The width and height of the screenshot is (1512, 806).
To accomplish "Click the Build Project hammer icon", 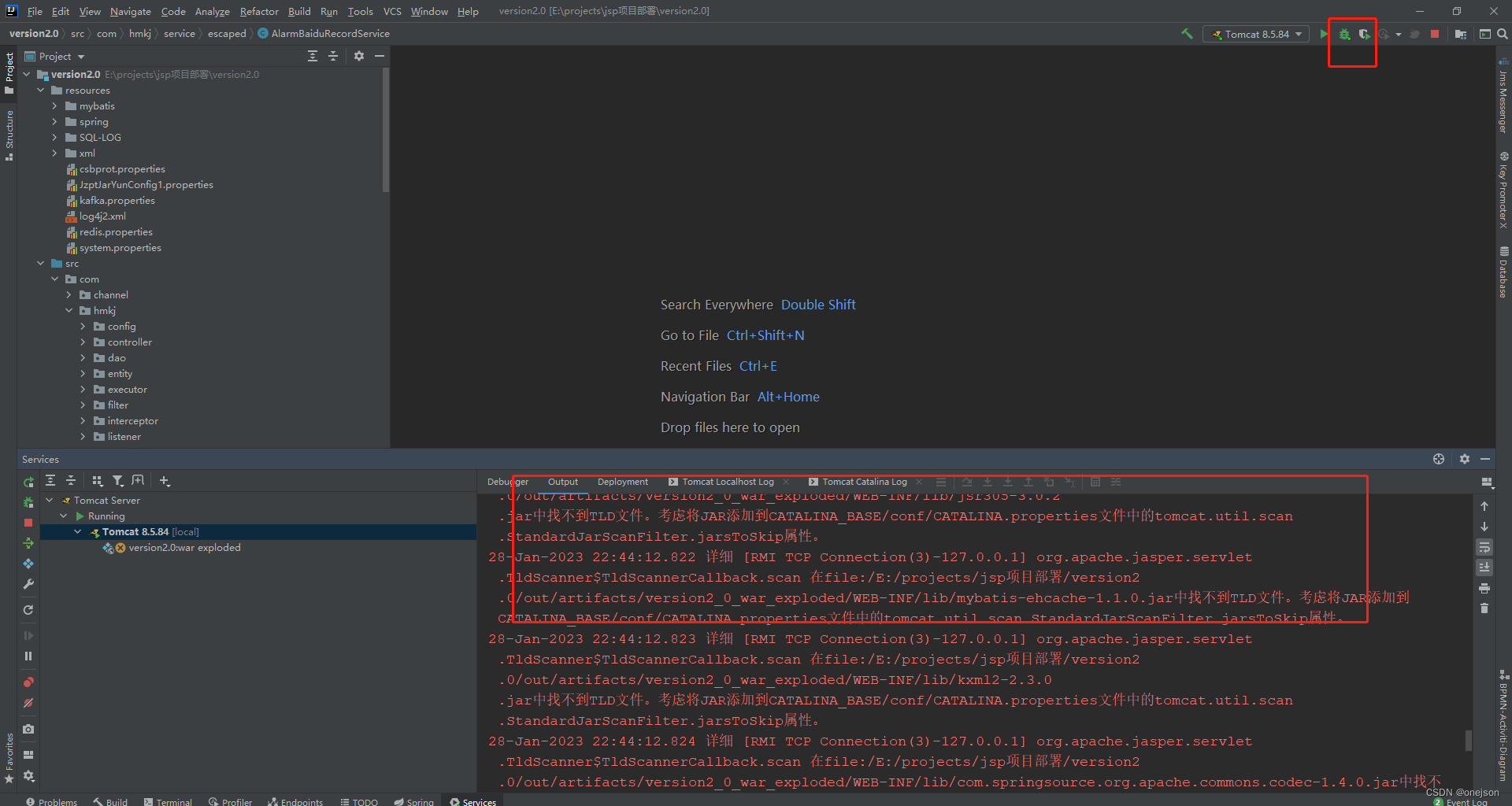I will pos(1187,34).
